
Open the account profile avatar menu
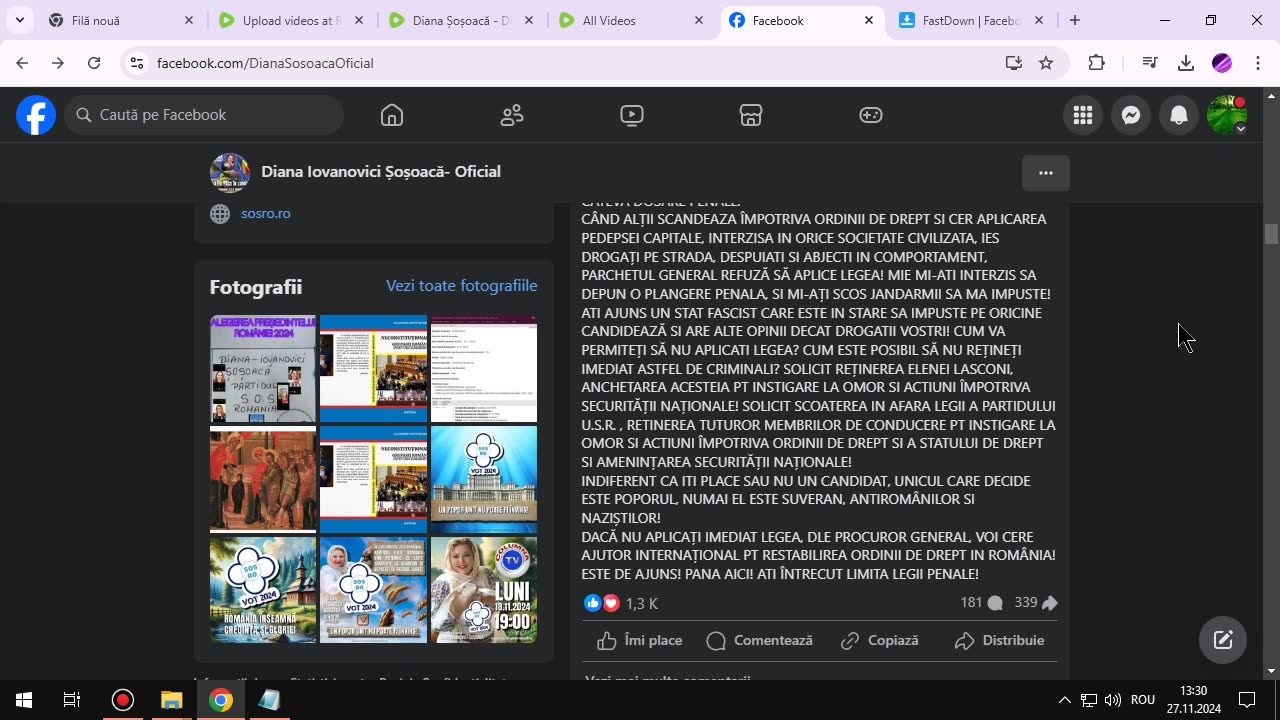click(1227, 115)
